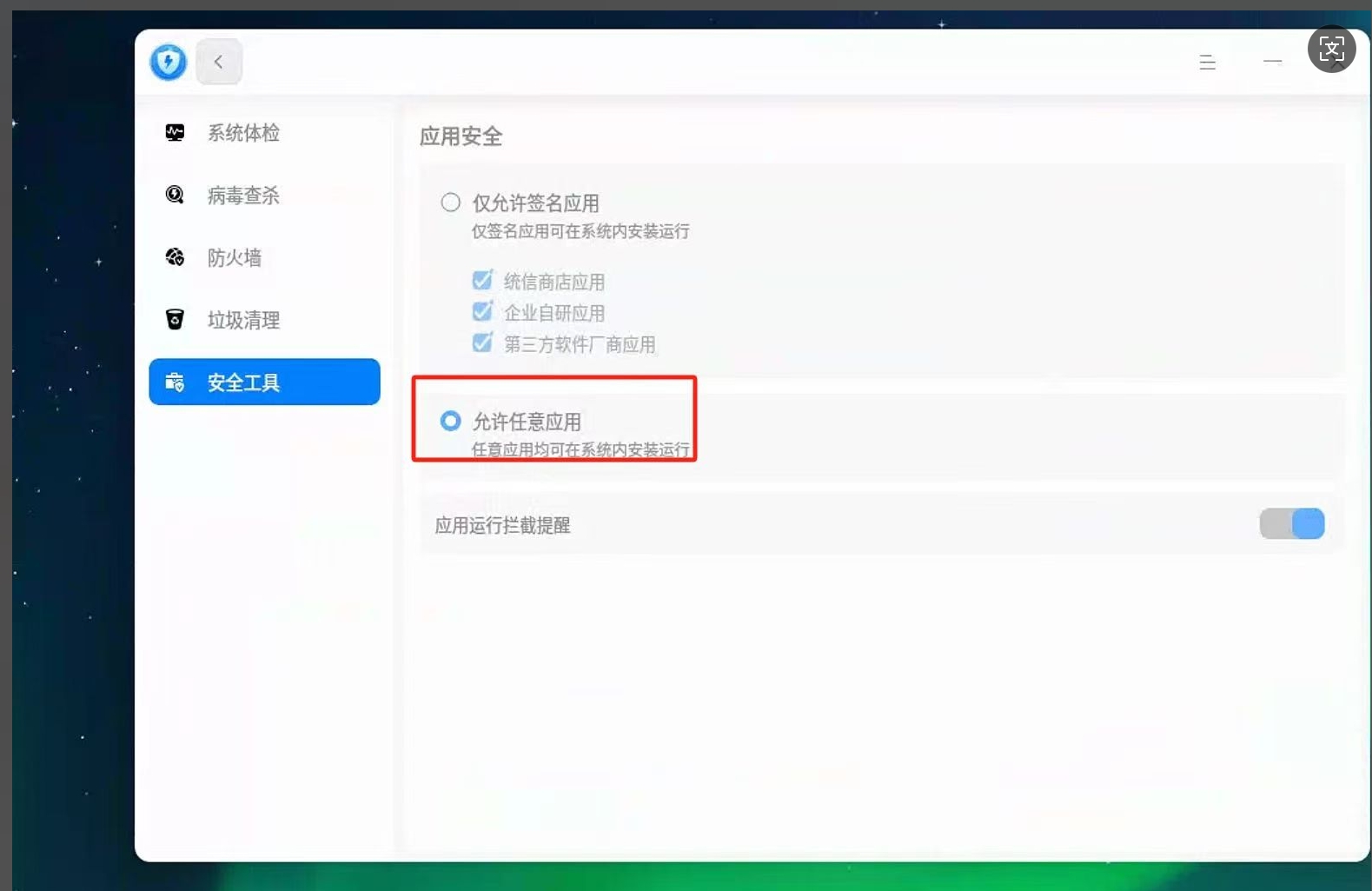Minimize the security center window
The width and height of the screenshot is (1372, 891).
(x=1272, y=62)
